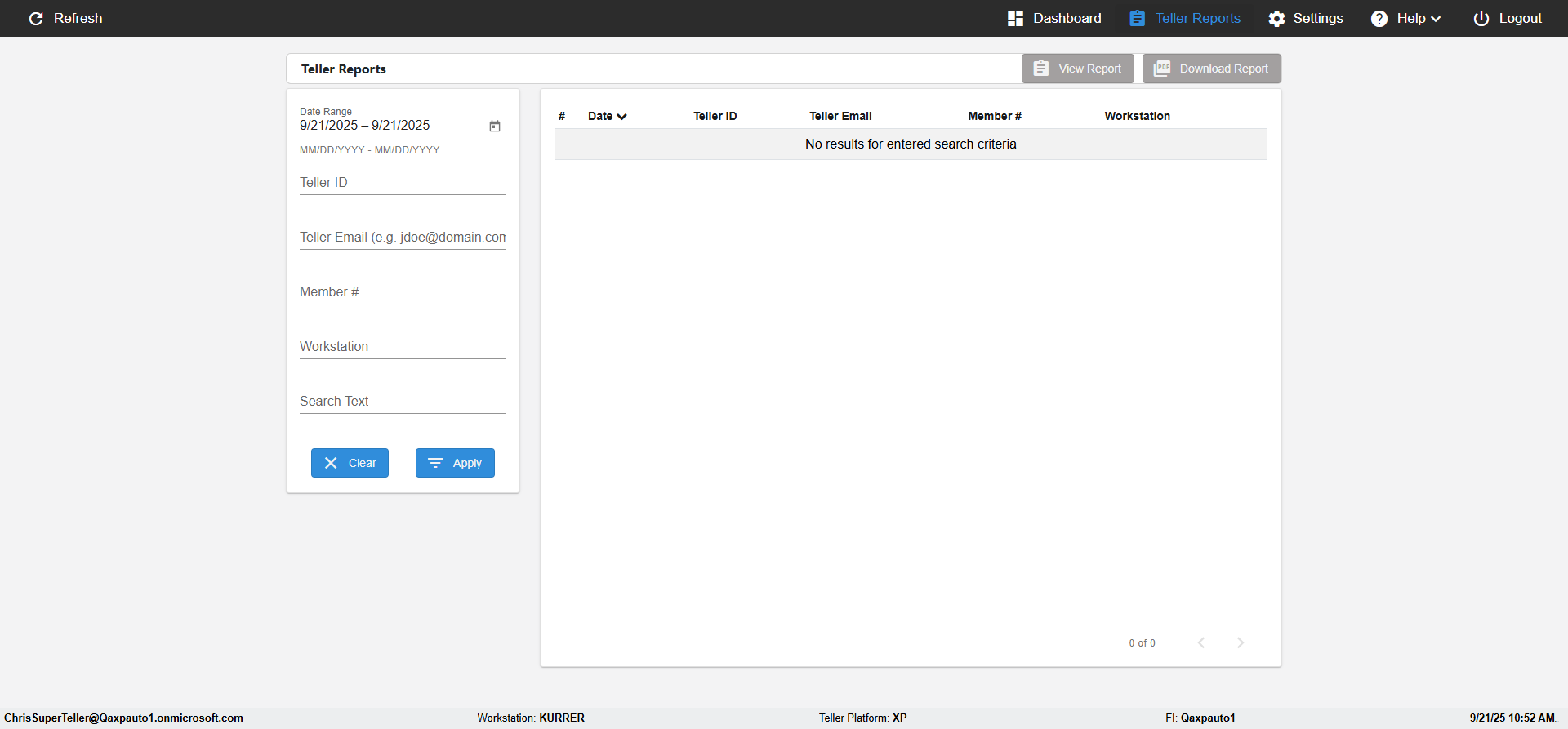Click the Apply filters button
This screenshot has height=729, width=1568.
pos(455,463)
